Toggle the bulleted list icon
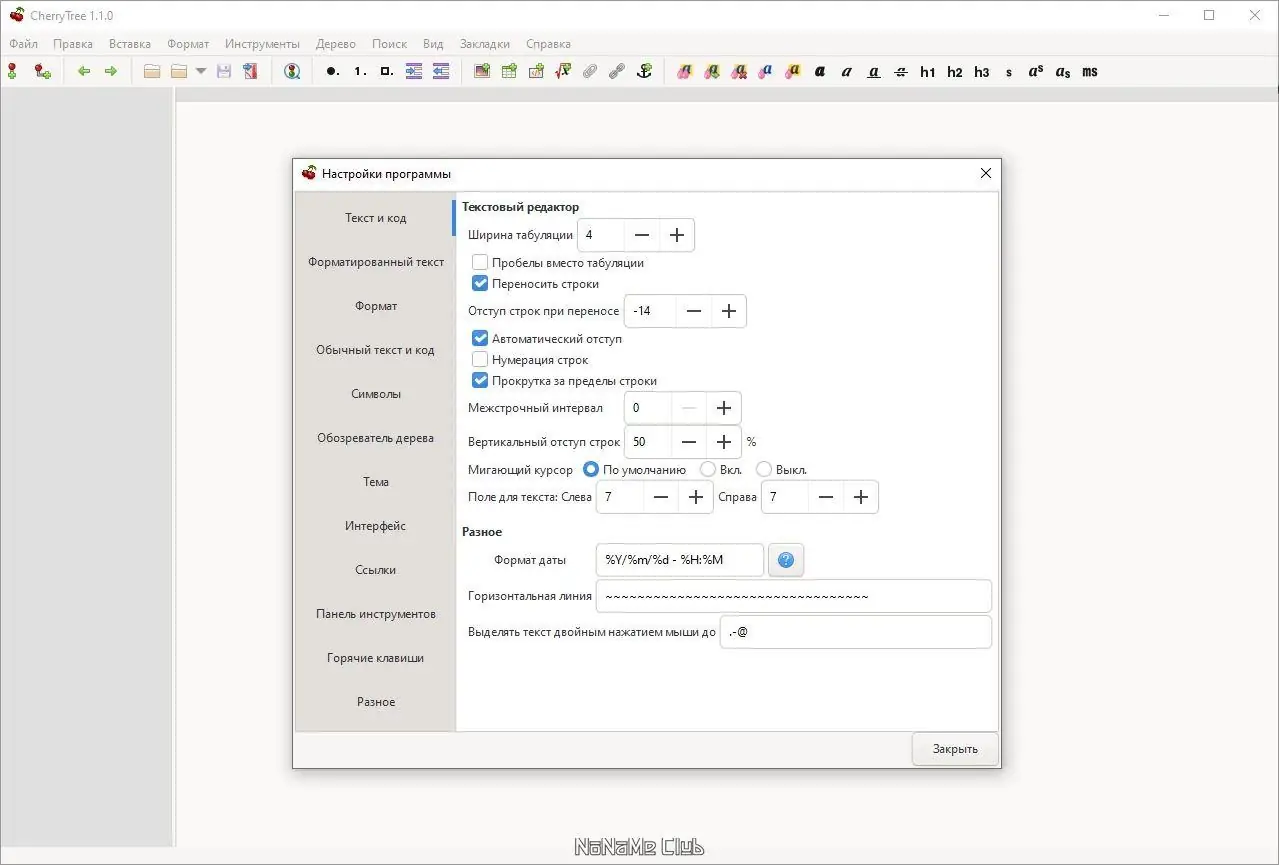 (x=332, y=72)
